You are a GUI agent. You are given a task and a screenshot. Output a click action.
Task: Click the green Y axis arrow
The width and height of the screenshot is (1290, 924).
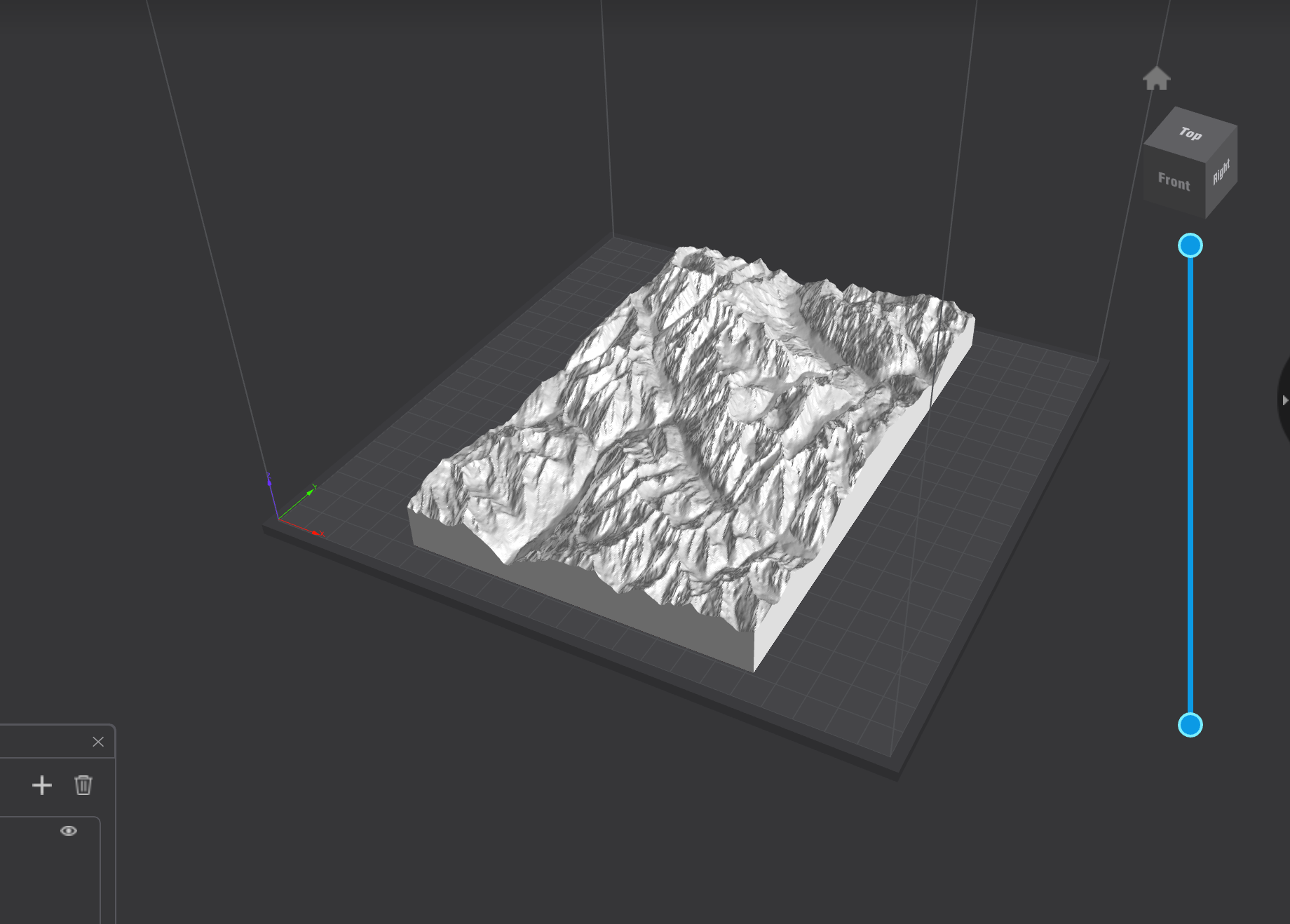[x=309, y=492]
